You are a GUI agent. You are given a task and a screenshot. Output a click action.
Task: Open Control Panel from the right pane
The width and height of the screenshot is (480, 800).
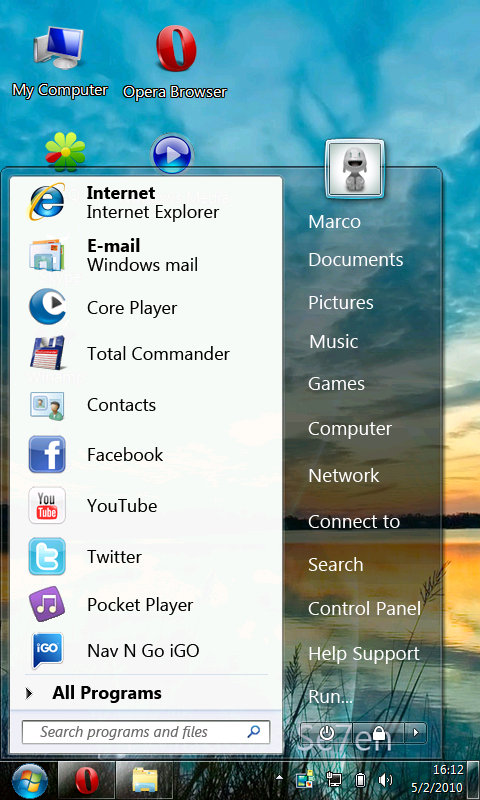364,608
